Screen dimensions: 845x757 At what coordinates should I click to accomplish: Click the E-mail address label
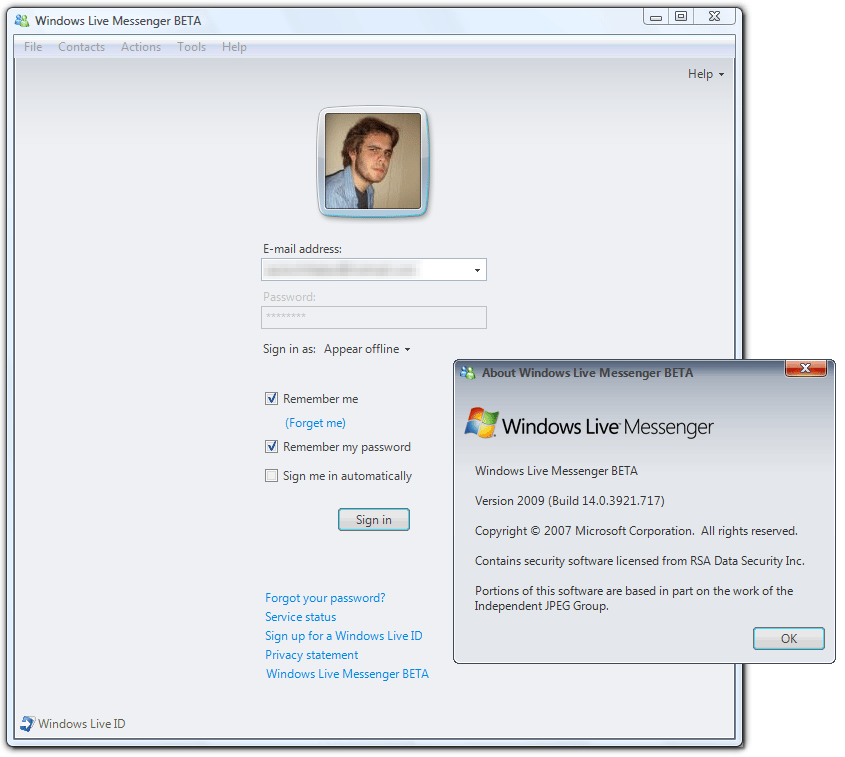click(x=302, y=249)
